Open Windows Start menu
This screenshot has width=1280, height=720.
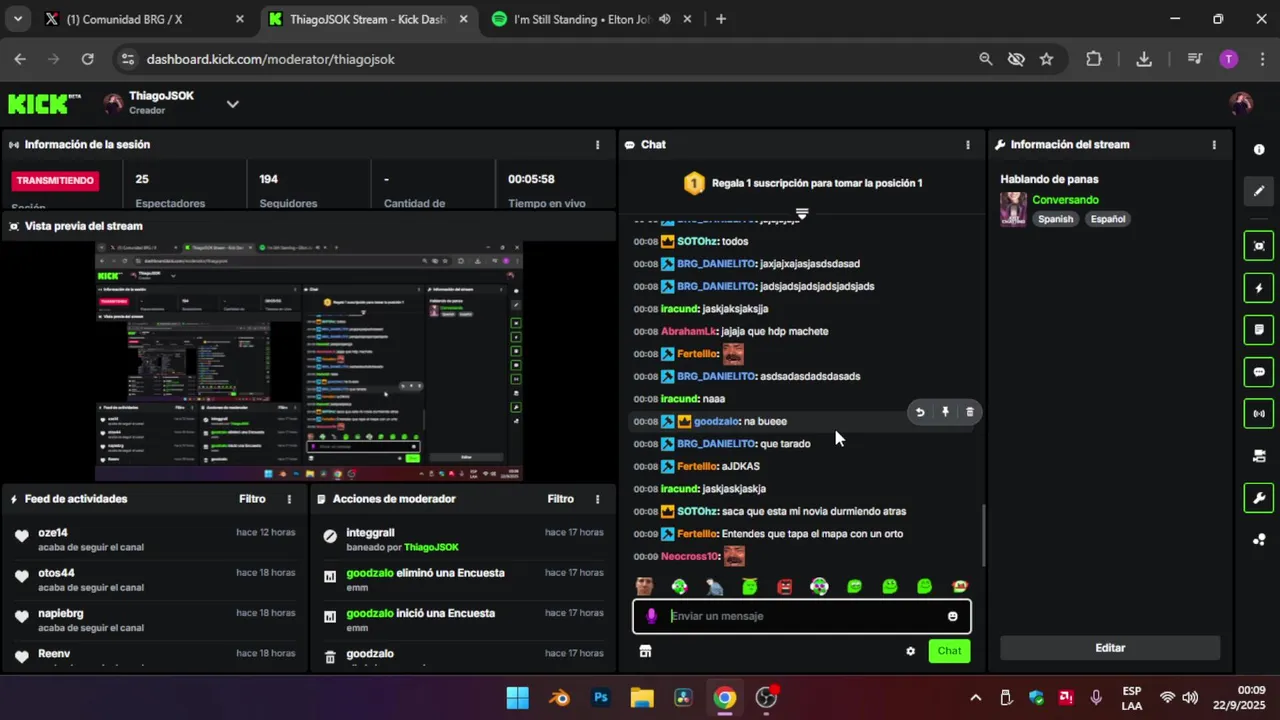517,698
